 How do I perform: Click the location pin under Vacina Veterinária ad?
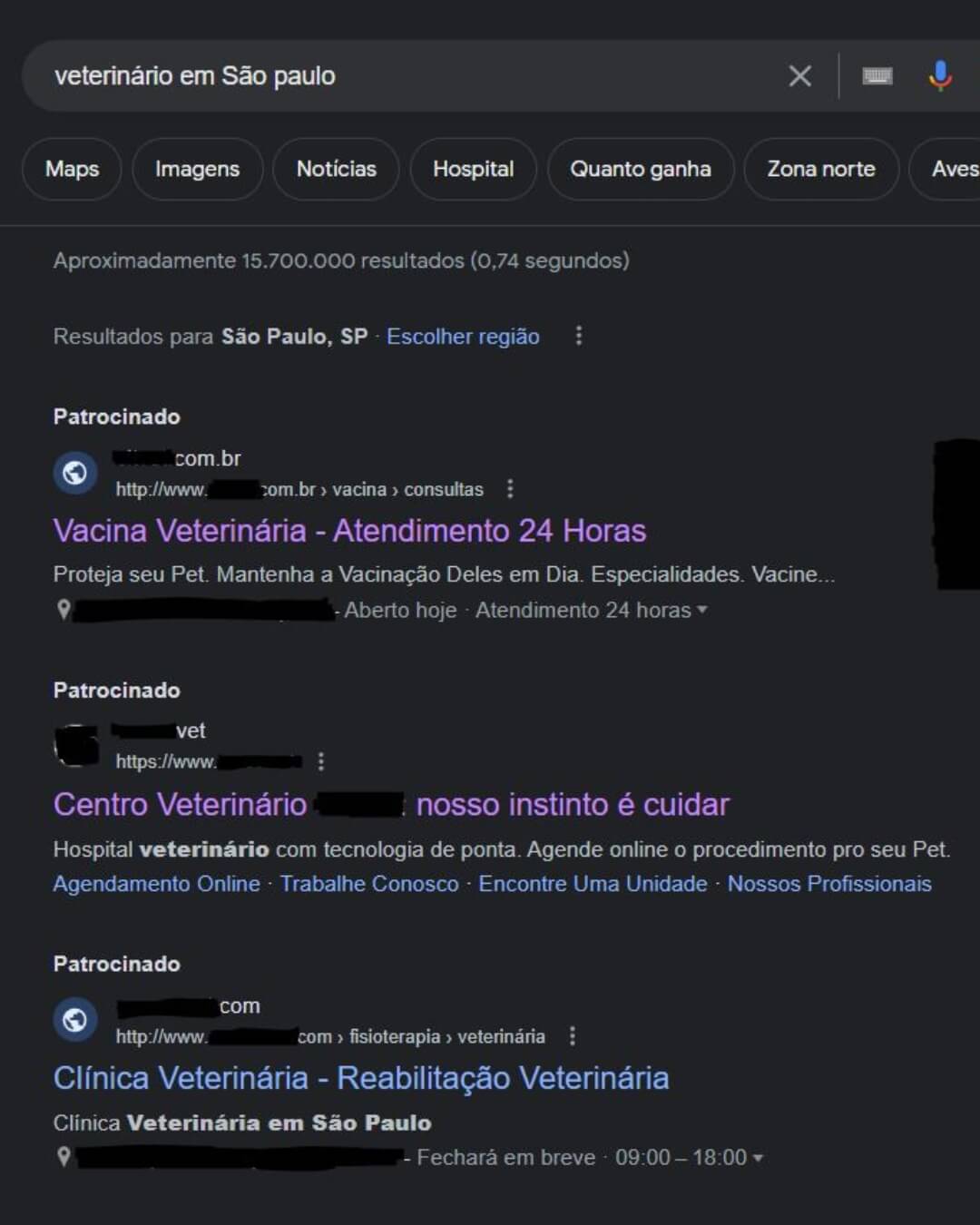(x=64, y=610)
